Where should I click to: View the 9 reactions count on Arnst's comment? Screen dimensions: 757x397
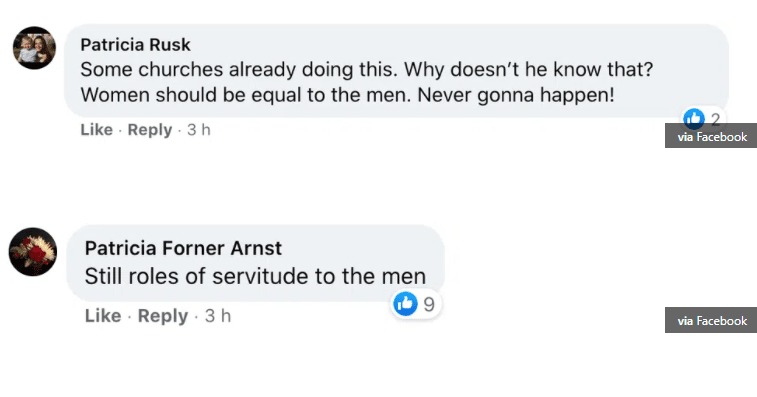429,304
